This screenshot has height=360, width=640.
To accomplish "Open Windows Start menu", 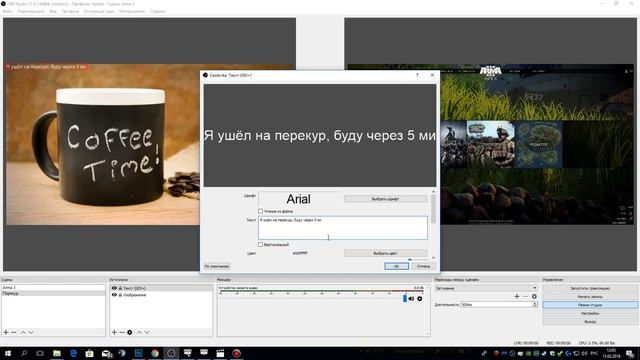I will [8, 353].
